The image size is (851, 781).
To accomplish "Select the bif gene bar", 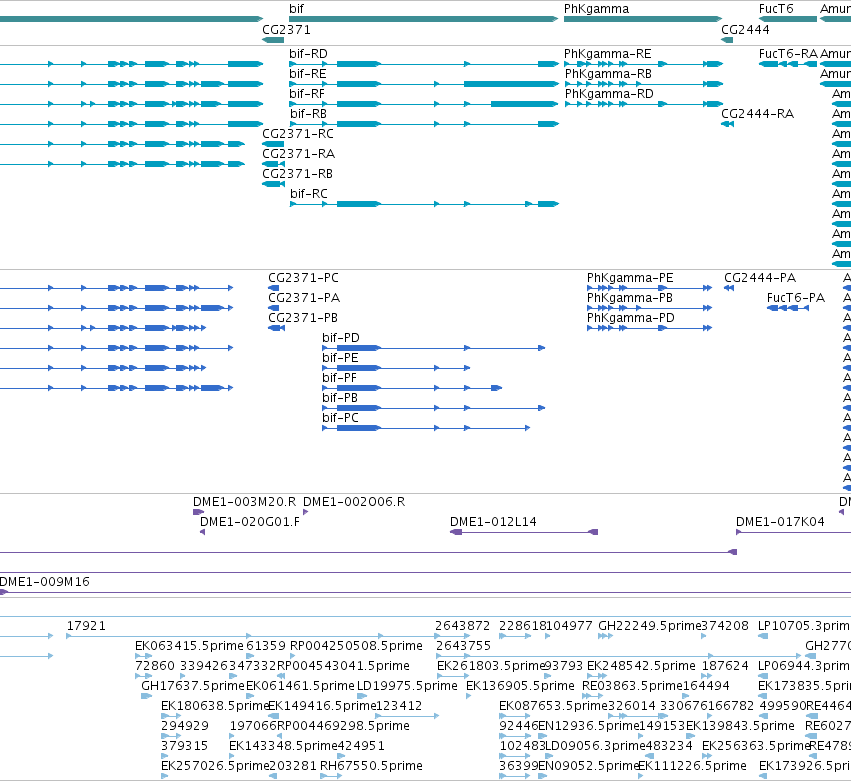I will click(423, 19).
